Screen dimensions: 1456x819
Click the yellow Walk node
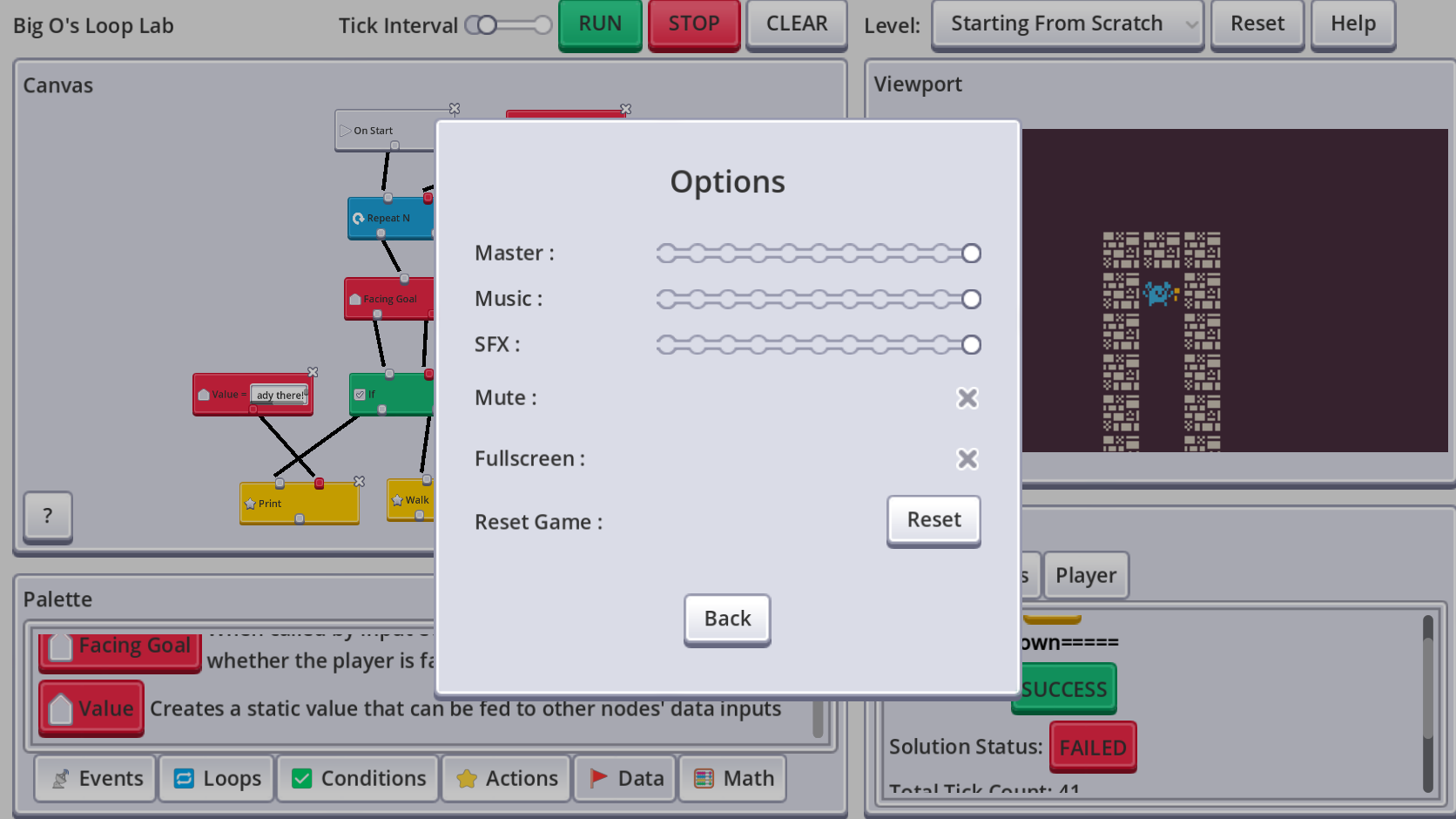[x=411, y=500]
